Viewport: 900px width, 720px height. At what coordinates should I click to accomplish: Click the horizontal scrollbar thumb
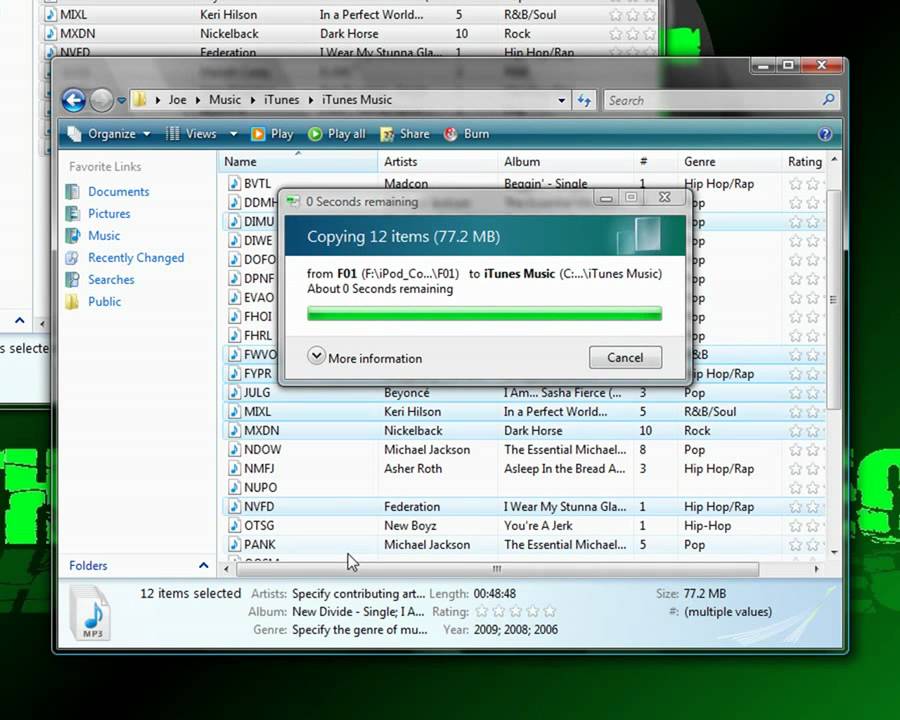(x=497, y=569)
